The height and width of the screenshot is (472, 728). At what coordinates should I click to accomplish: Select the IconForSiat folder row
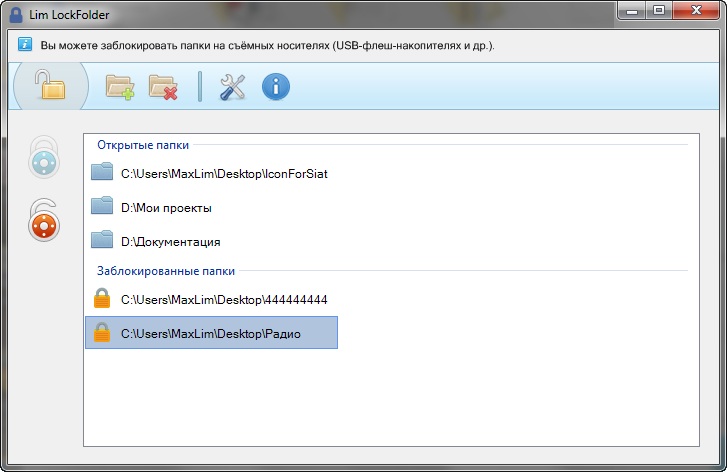pos(212,174)
